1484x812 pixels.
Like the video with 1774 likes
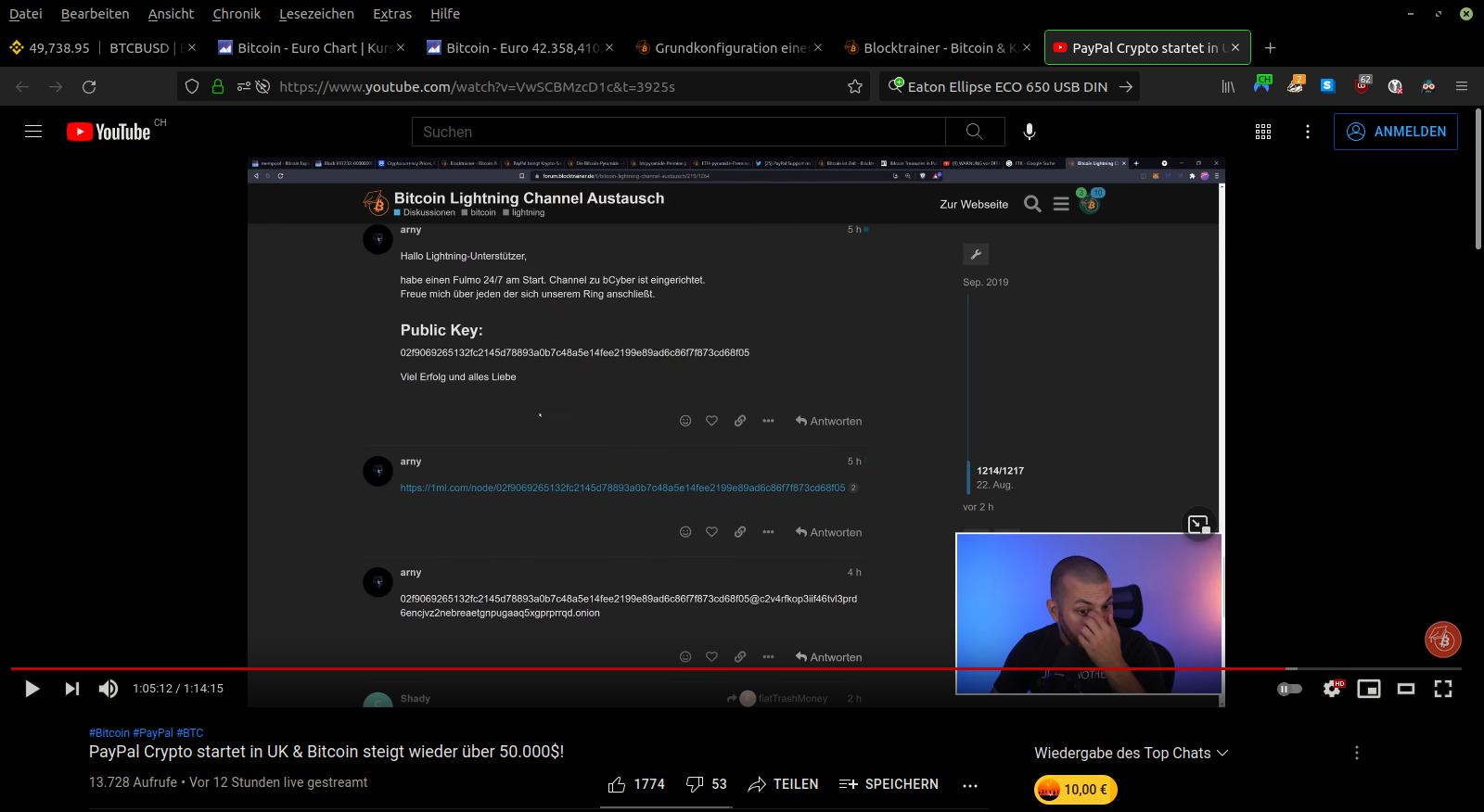pos(636,784)
